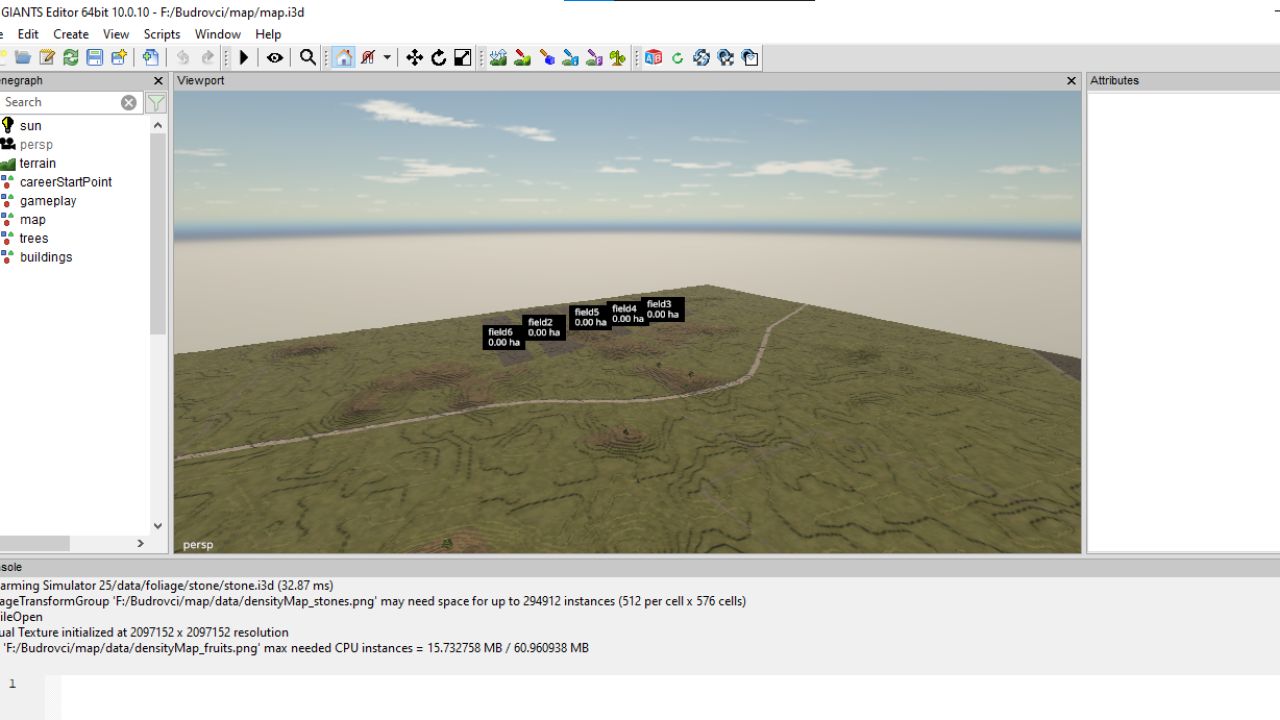Click the magnifying glass search icon

[308, 58]
